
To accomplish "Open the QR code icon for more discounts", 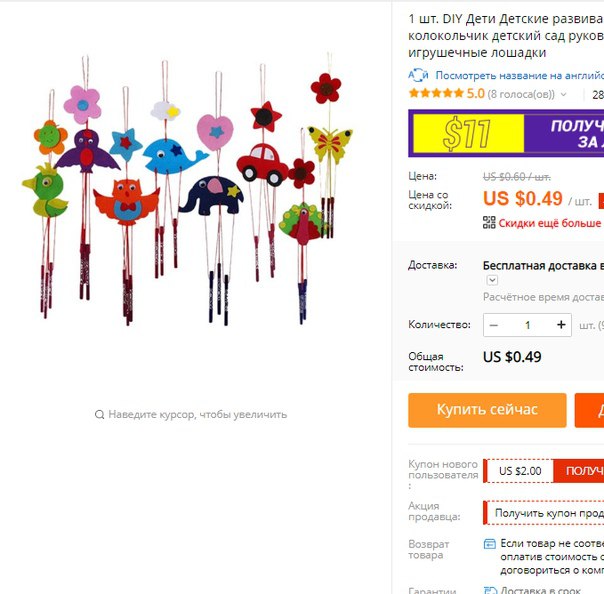I will coord(489,222).
